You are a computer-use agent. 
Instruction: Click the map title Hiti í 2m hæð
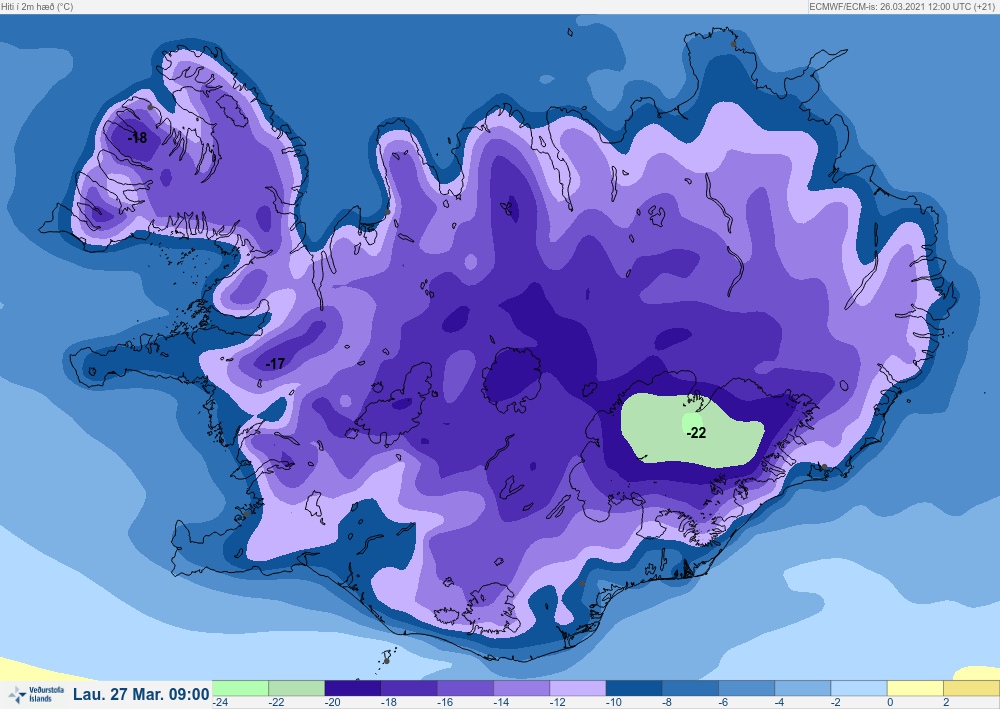(x=37, y=6)
